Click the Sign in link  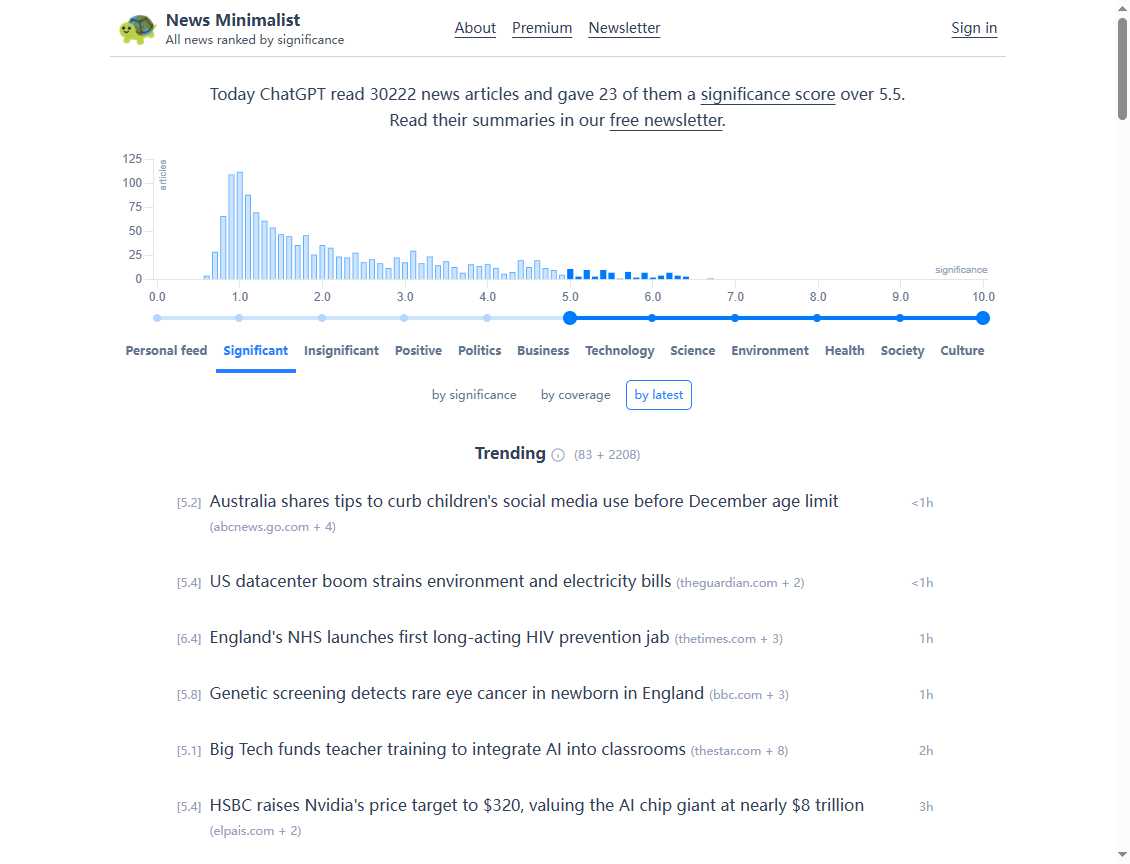click(x=973, y=28)
